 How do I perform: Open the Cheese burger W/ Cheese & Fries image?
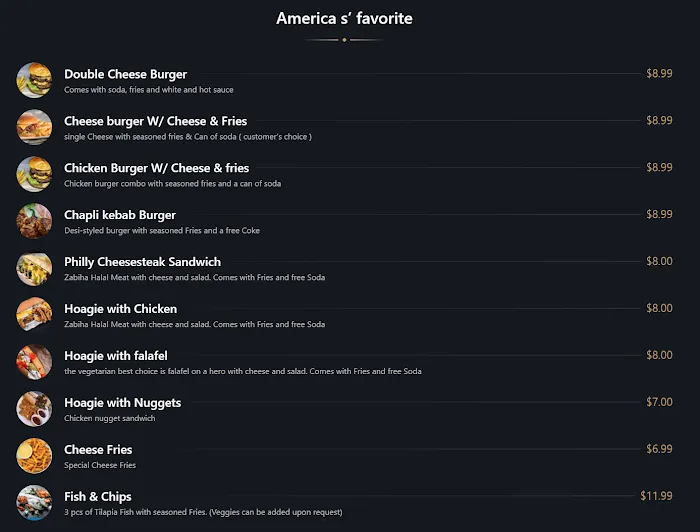point(34,127)
